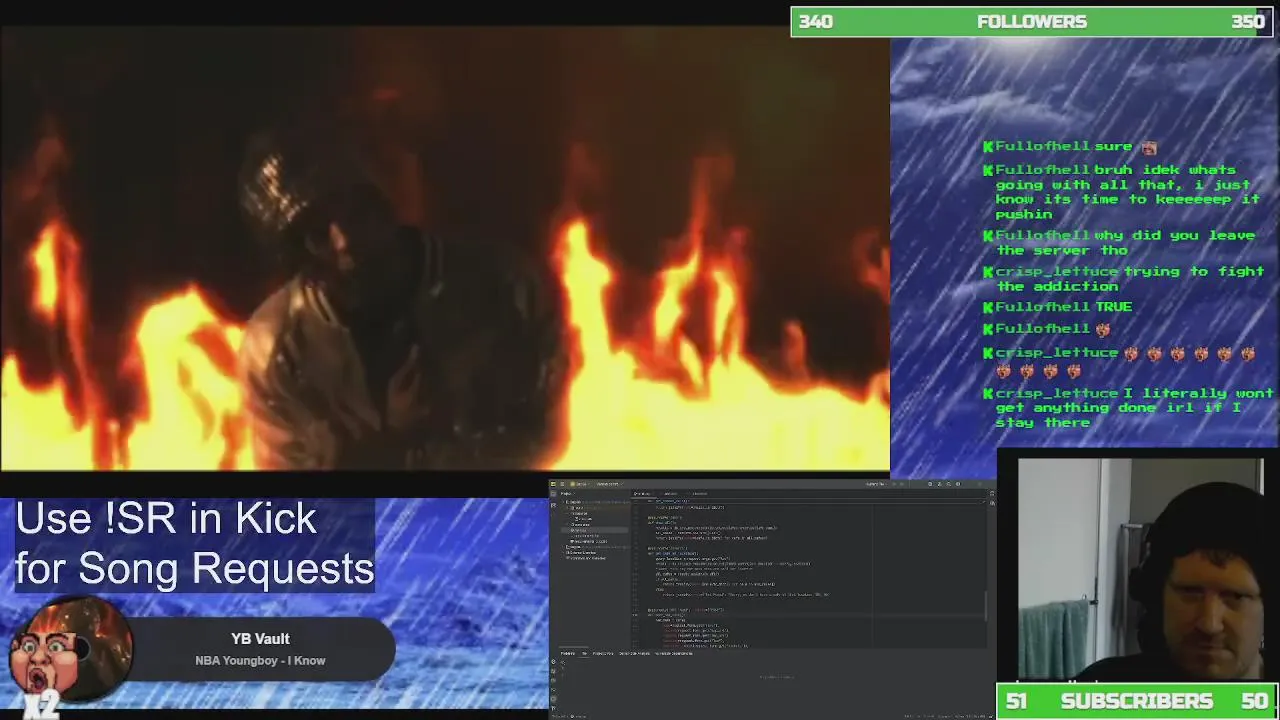Select External Libraries in project tree
1280x720 pixels.
tap(582, 553)
